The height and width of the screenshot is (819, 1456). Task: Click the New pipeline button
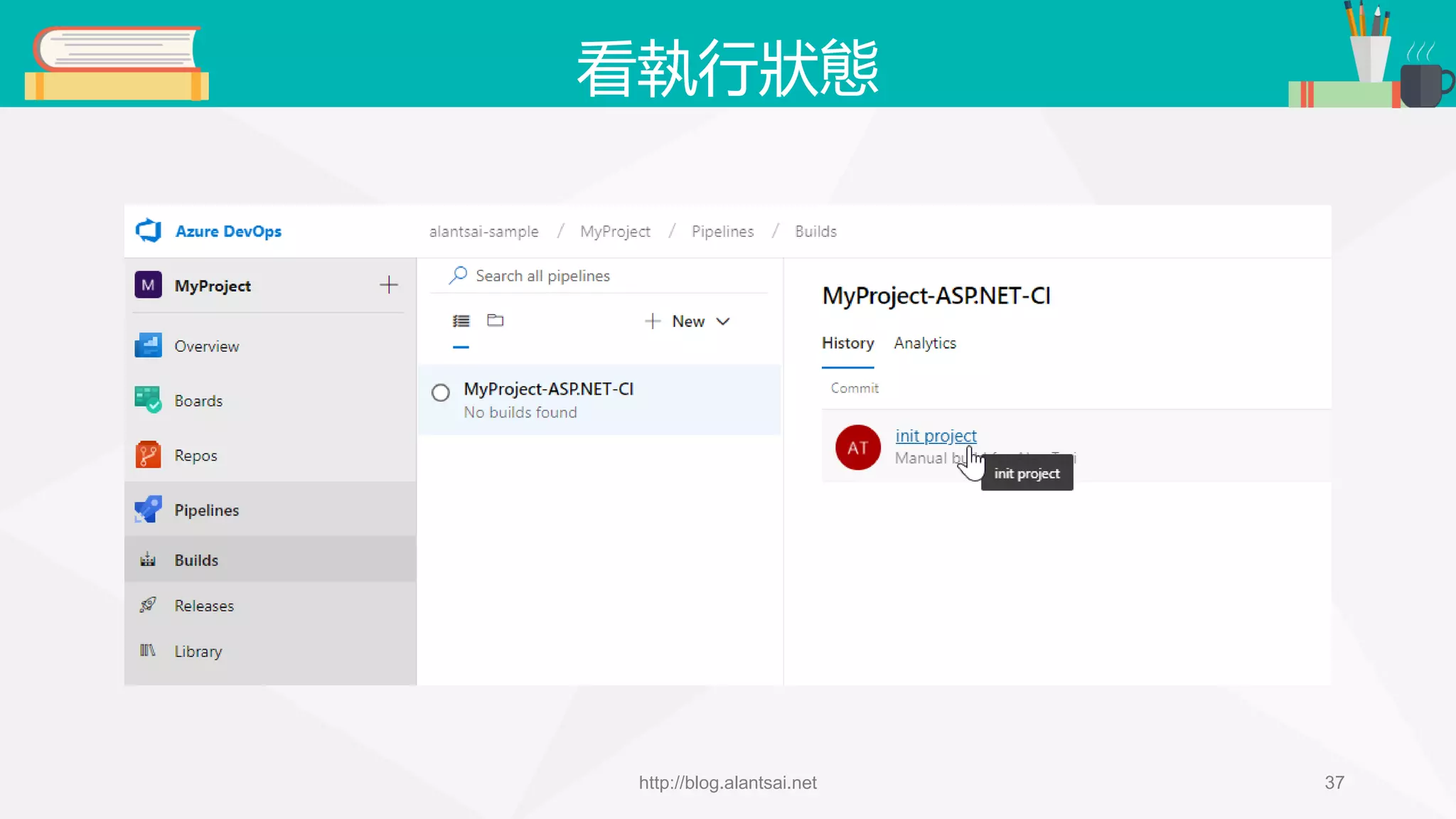(x=687, y=321)
